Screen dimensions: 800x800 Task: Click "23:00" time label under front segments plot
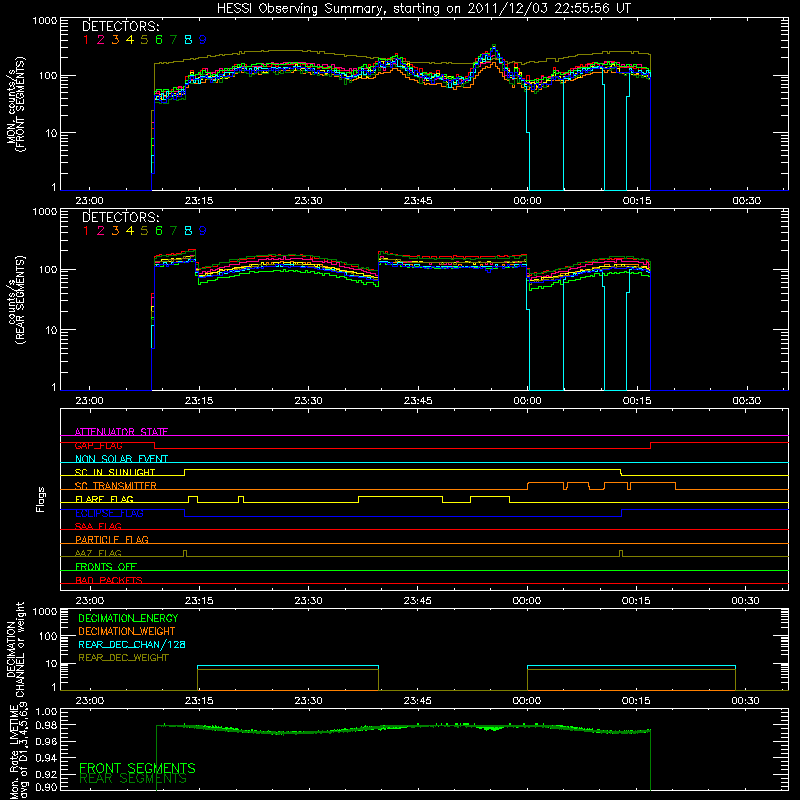click(89, 201)
